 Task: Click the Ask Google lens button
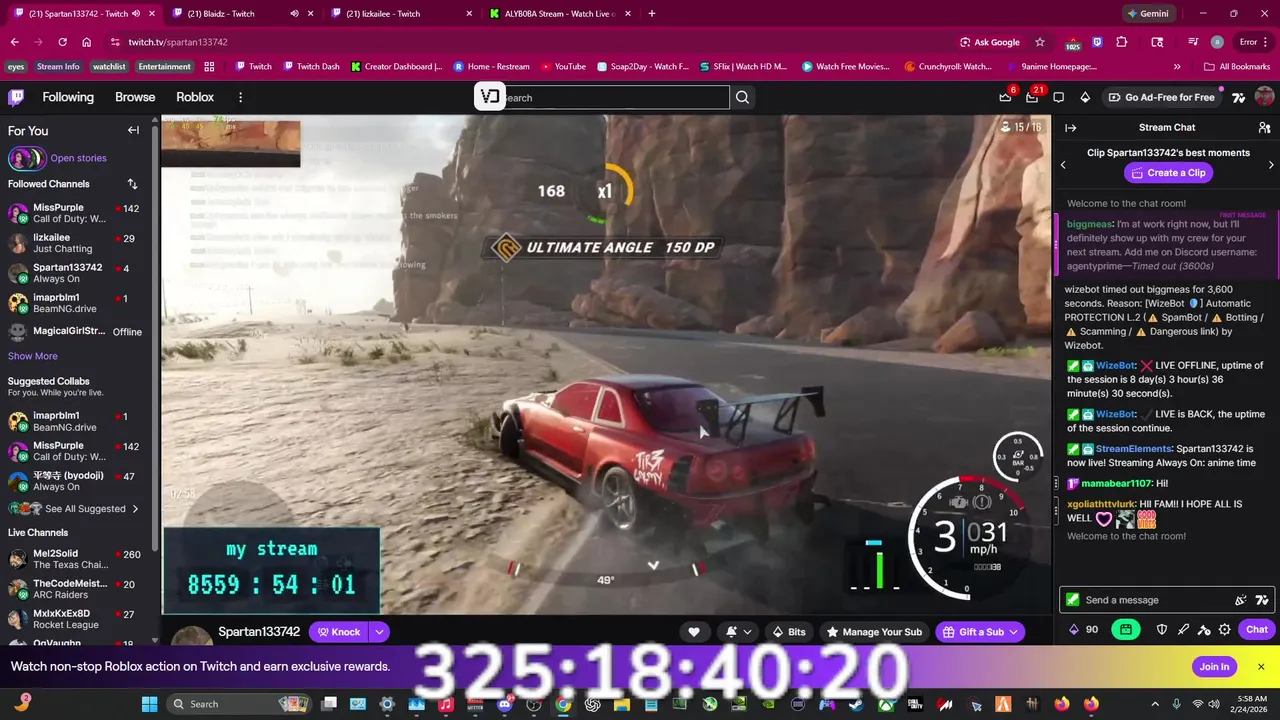[989, 42]
